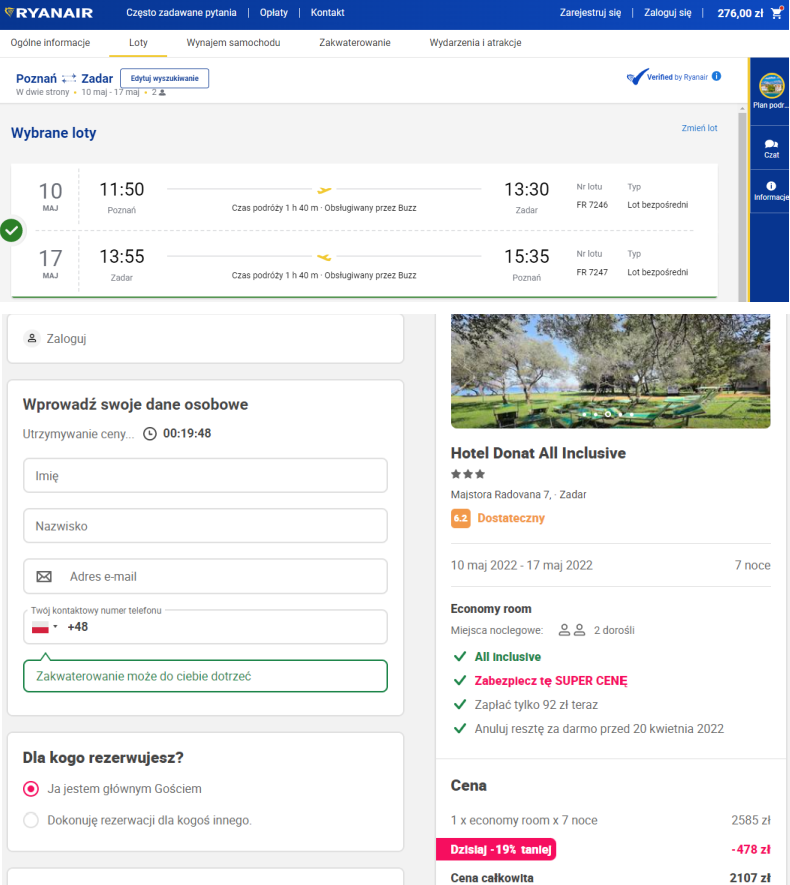Click Zarejestruj się
This screenshot has width=790, height=885.
[590, 12]
